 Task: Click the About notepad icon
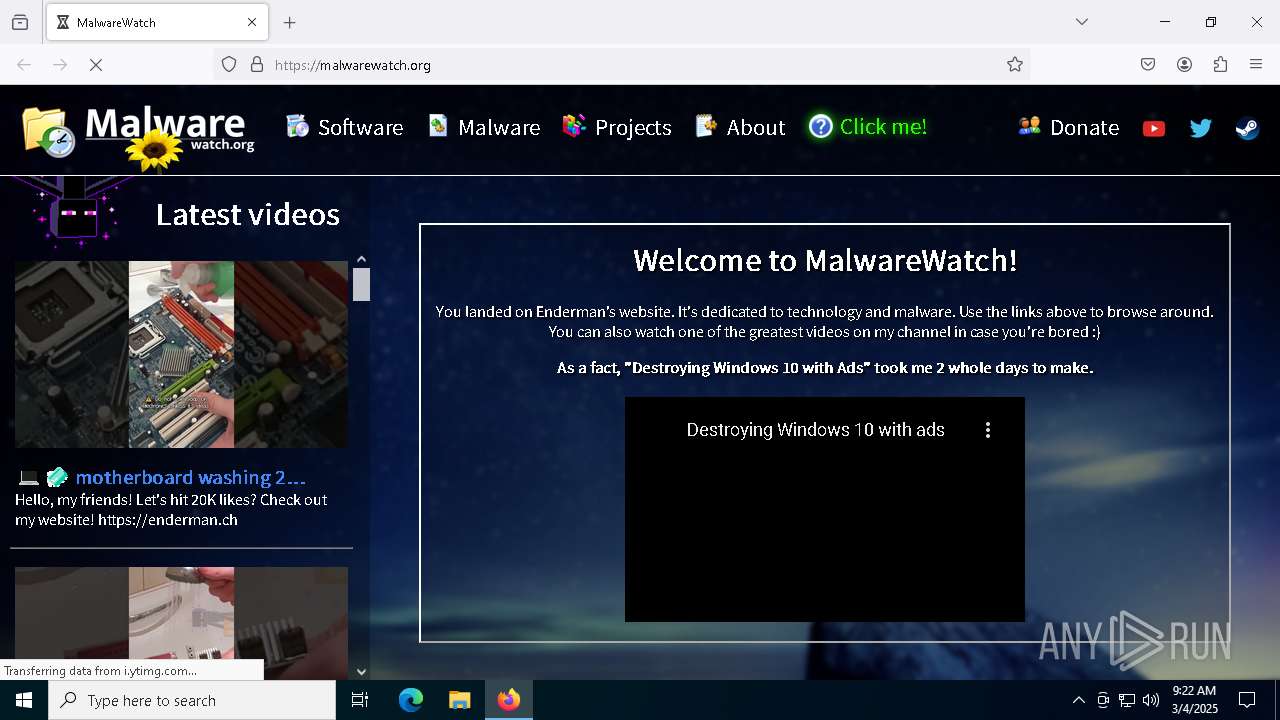tap(706, 126)
